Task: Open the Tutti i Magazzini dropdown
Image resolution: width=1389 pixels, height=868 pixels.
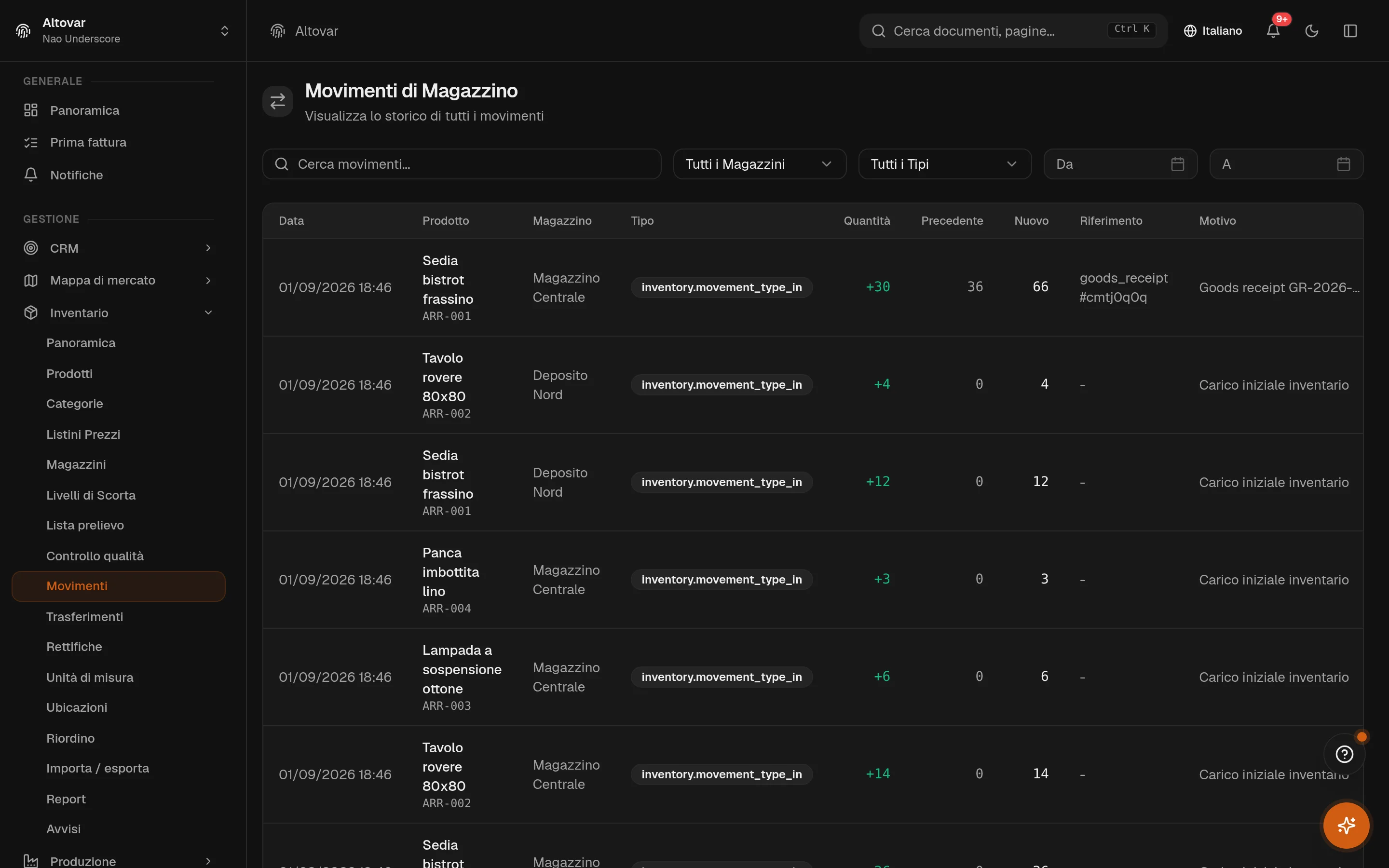Action: [x=759, y=164]
